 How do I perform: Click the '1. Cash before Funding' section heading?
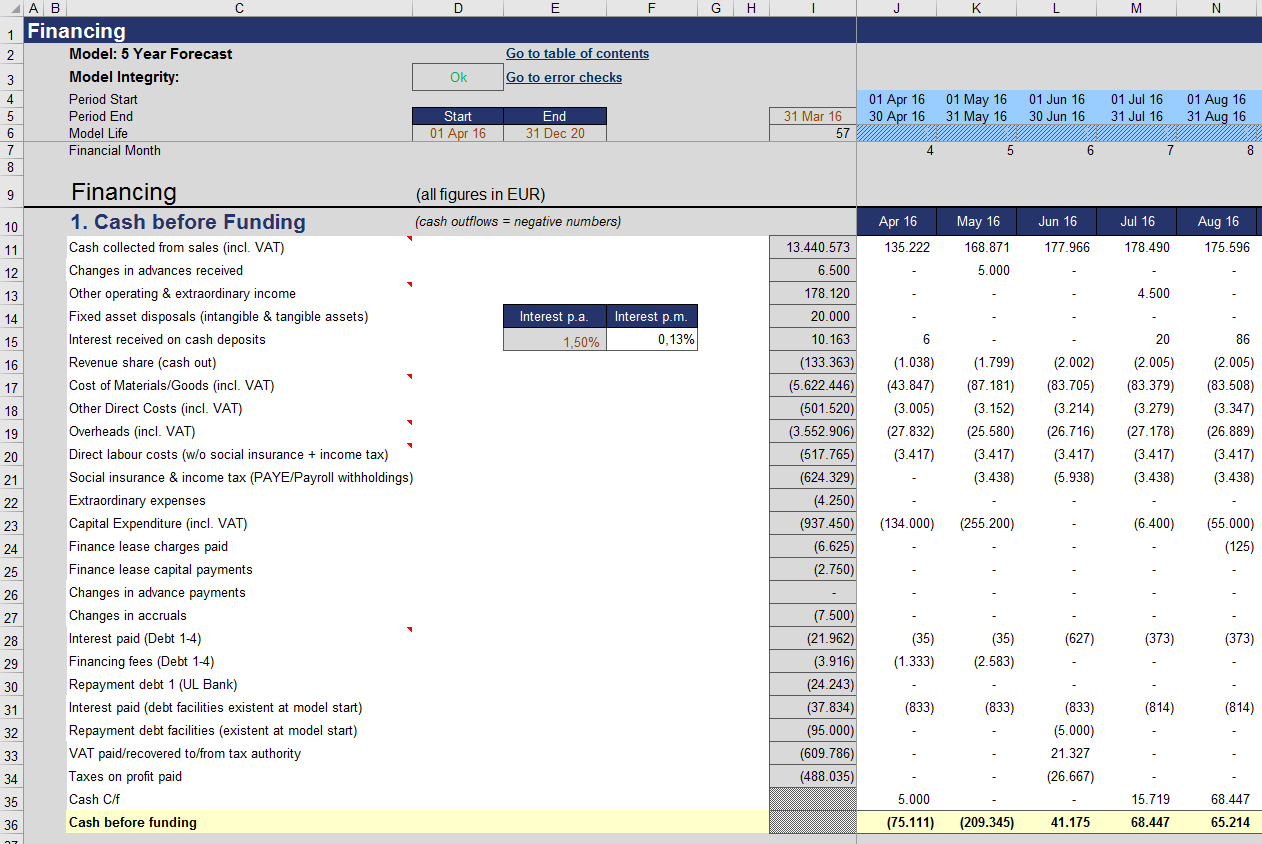(188, 222)
